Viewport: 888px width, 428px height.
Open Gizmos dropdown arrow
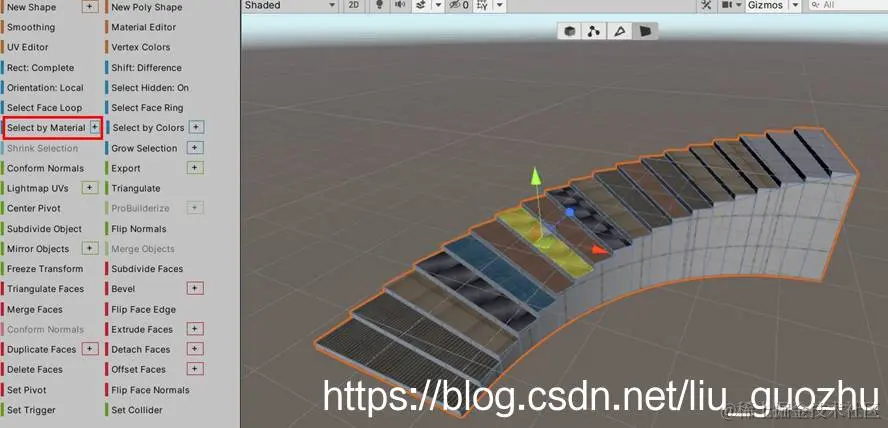(795, 5)
